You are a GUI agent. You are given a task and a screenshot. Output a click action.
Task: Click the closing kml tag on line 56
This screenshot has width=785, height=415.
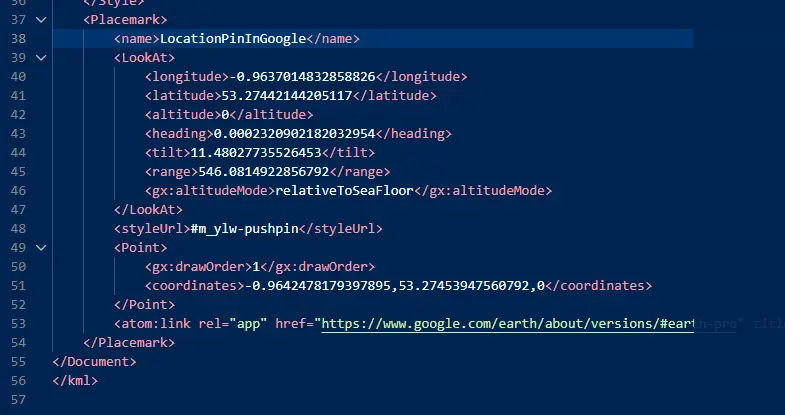coord(75,381)
